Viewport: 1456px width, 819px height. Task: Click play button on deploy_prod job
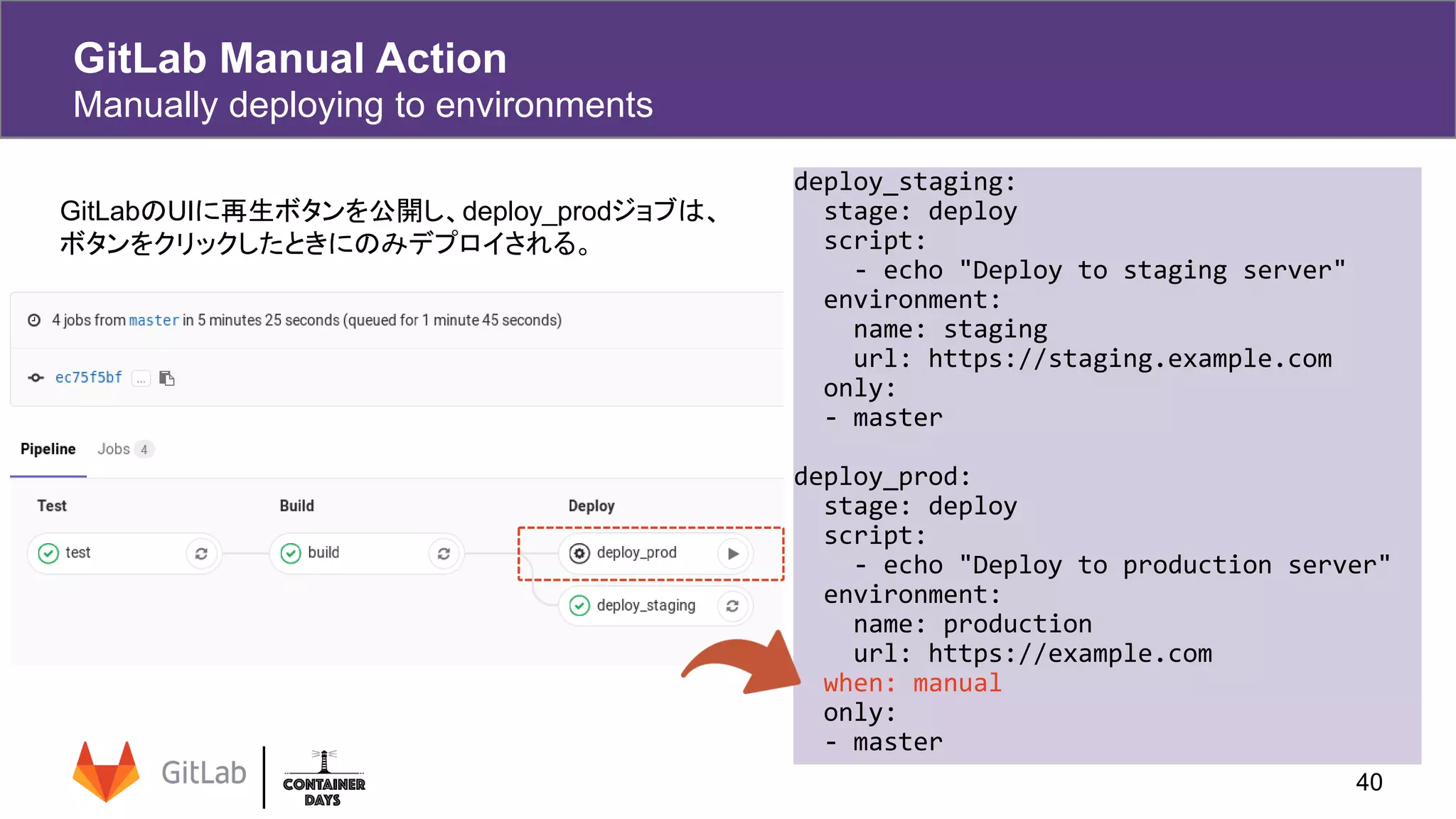click(x=733, y=554)
